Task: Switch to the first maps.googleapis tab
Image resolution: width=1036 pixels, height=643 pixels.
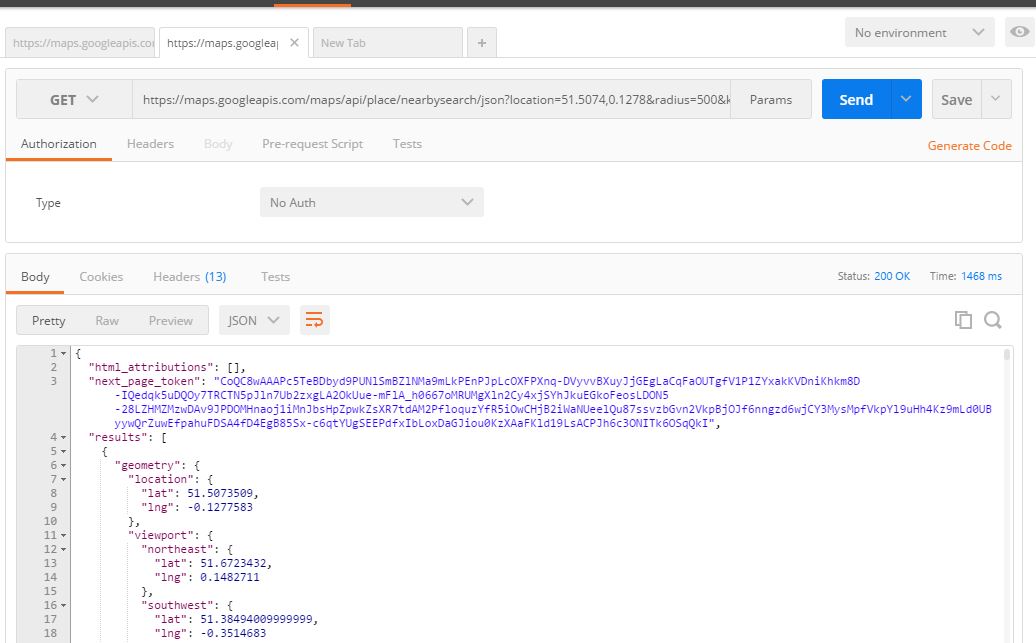Action: 80,43
